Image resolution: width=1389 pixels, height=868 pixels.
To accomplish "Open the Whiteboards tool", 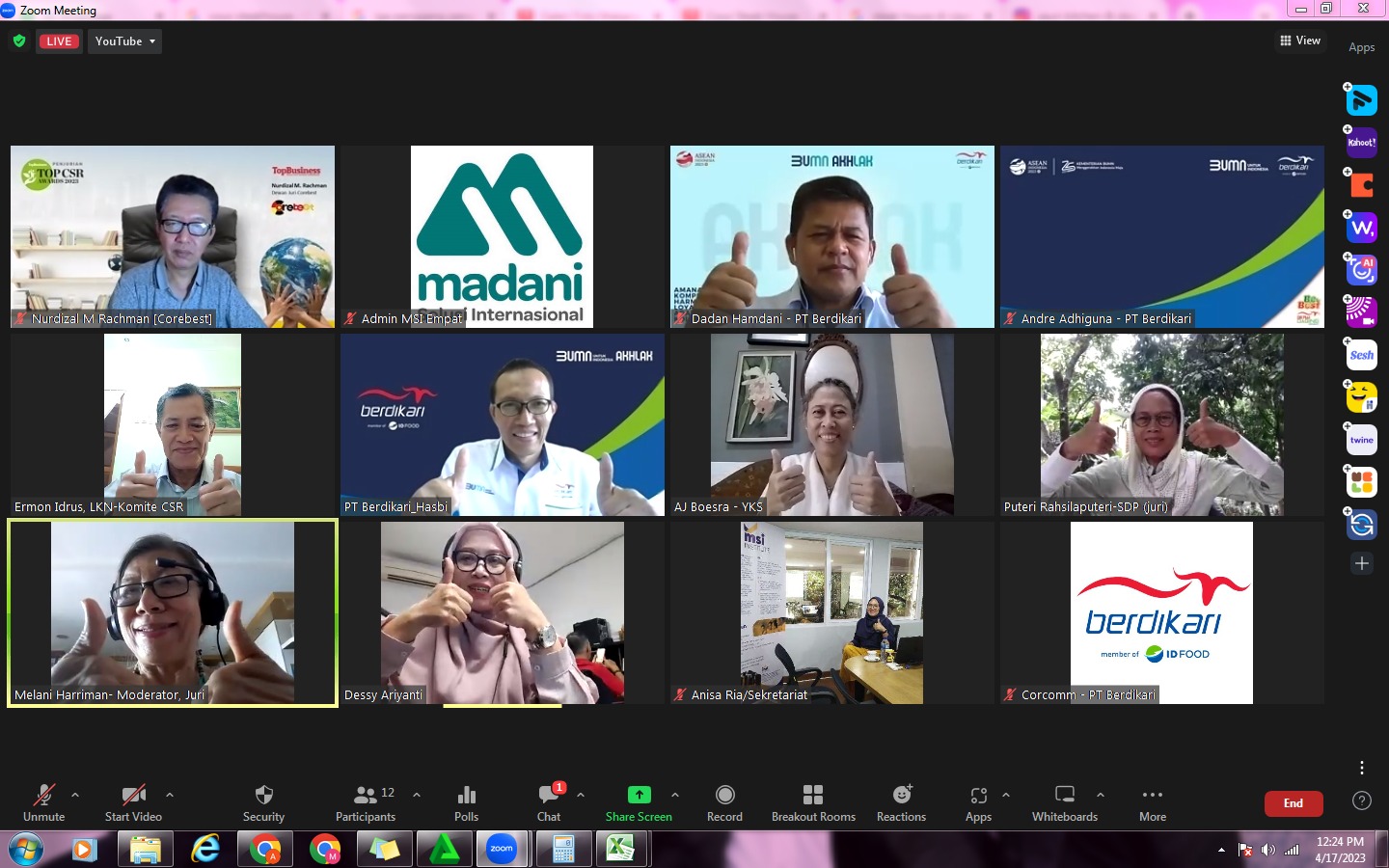I will tap(1064, 802).
